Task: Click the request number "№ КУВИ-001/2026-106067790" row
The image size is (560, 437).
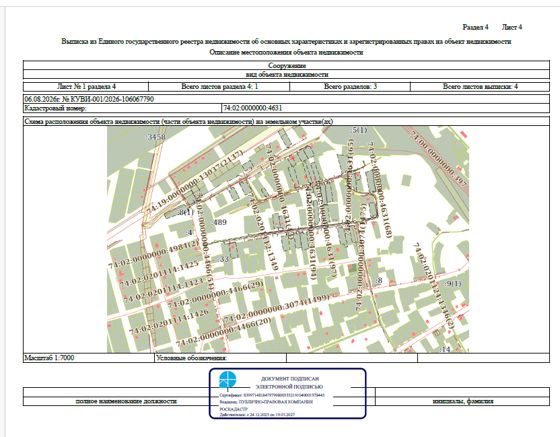Action: 286,99
